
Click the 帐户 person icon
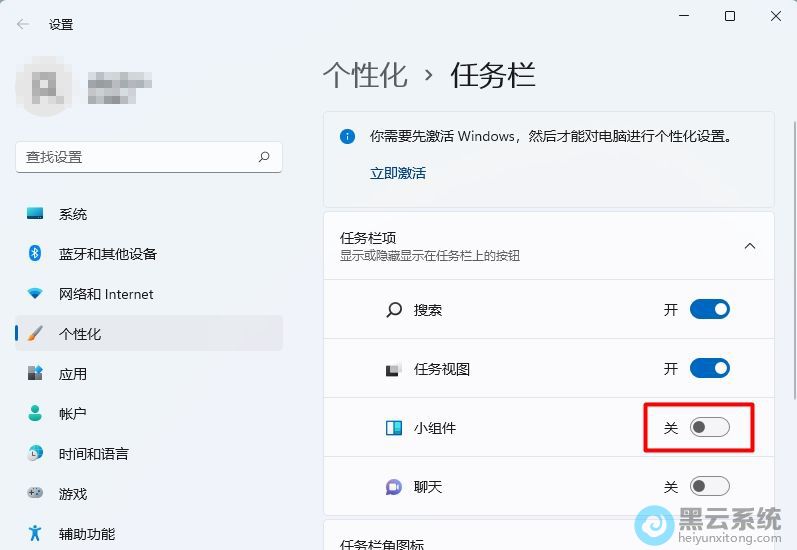point(36,413)
